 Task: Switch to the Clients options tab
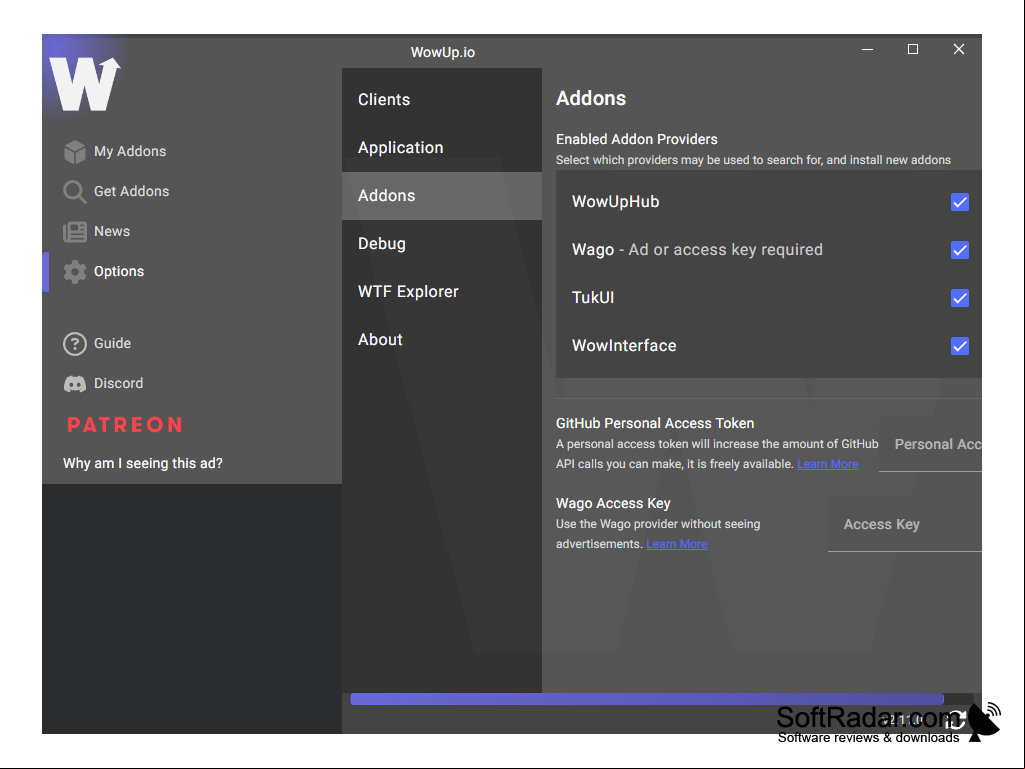point(442,99)
